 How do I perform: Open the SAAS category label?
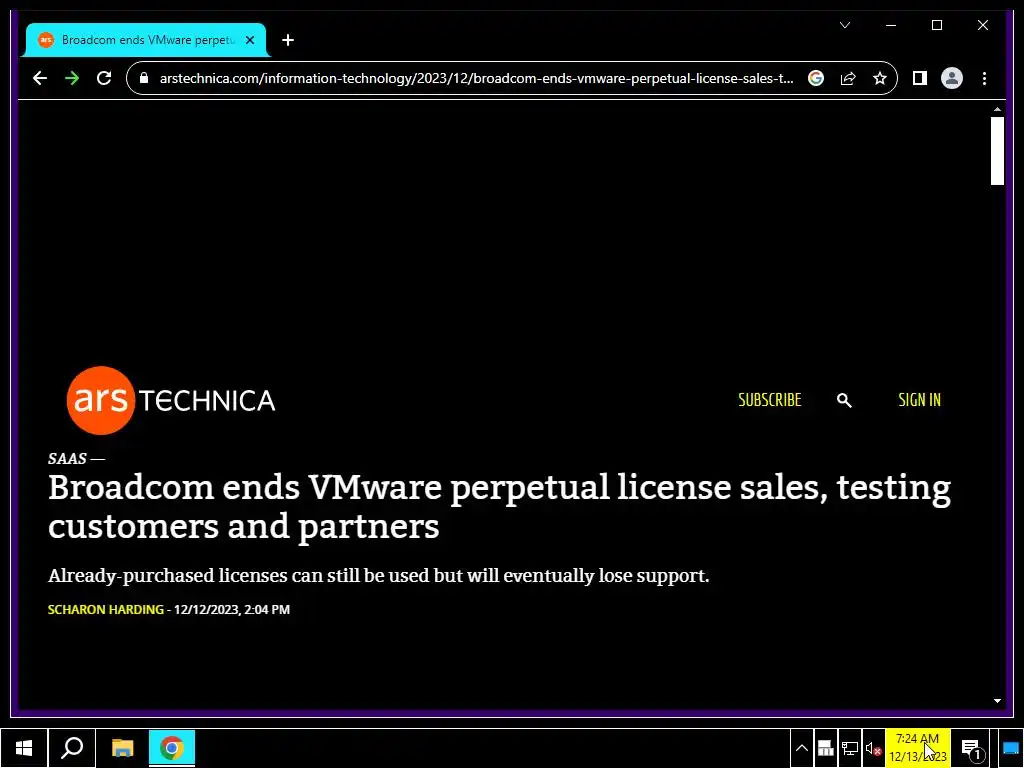point(67,458)
